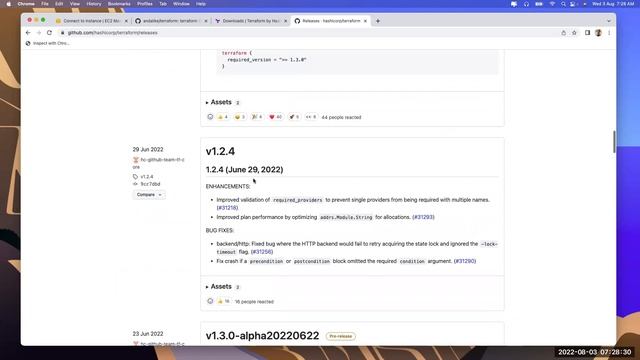The height and width of the screenshot is (360, 640).
Task: Close the Releases hashicorp/terraform tab
Action: pos(365,21)
